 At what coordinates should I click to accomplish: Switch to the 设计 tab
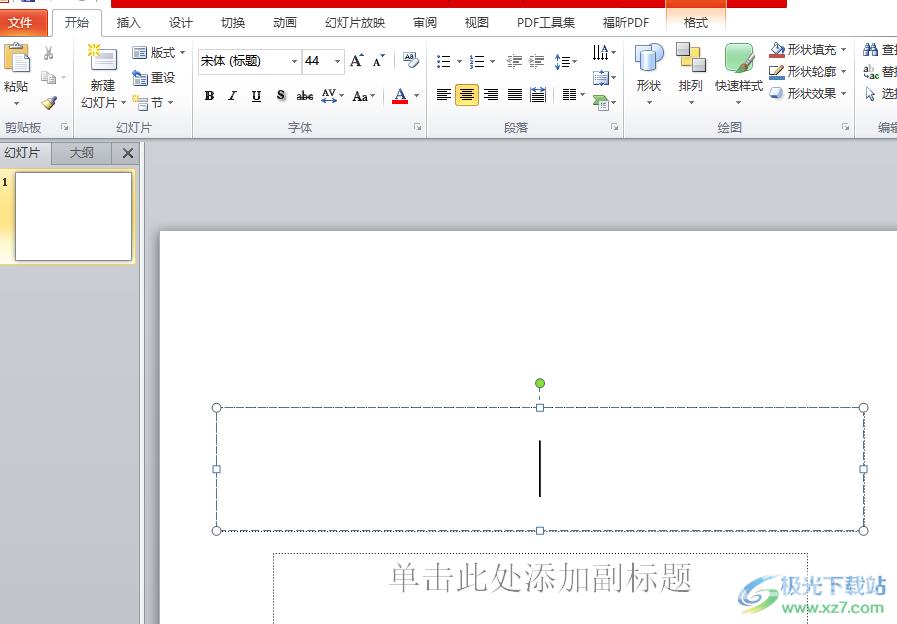click(x=181, y=23)
